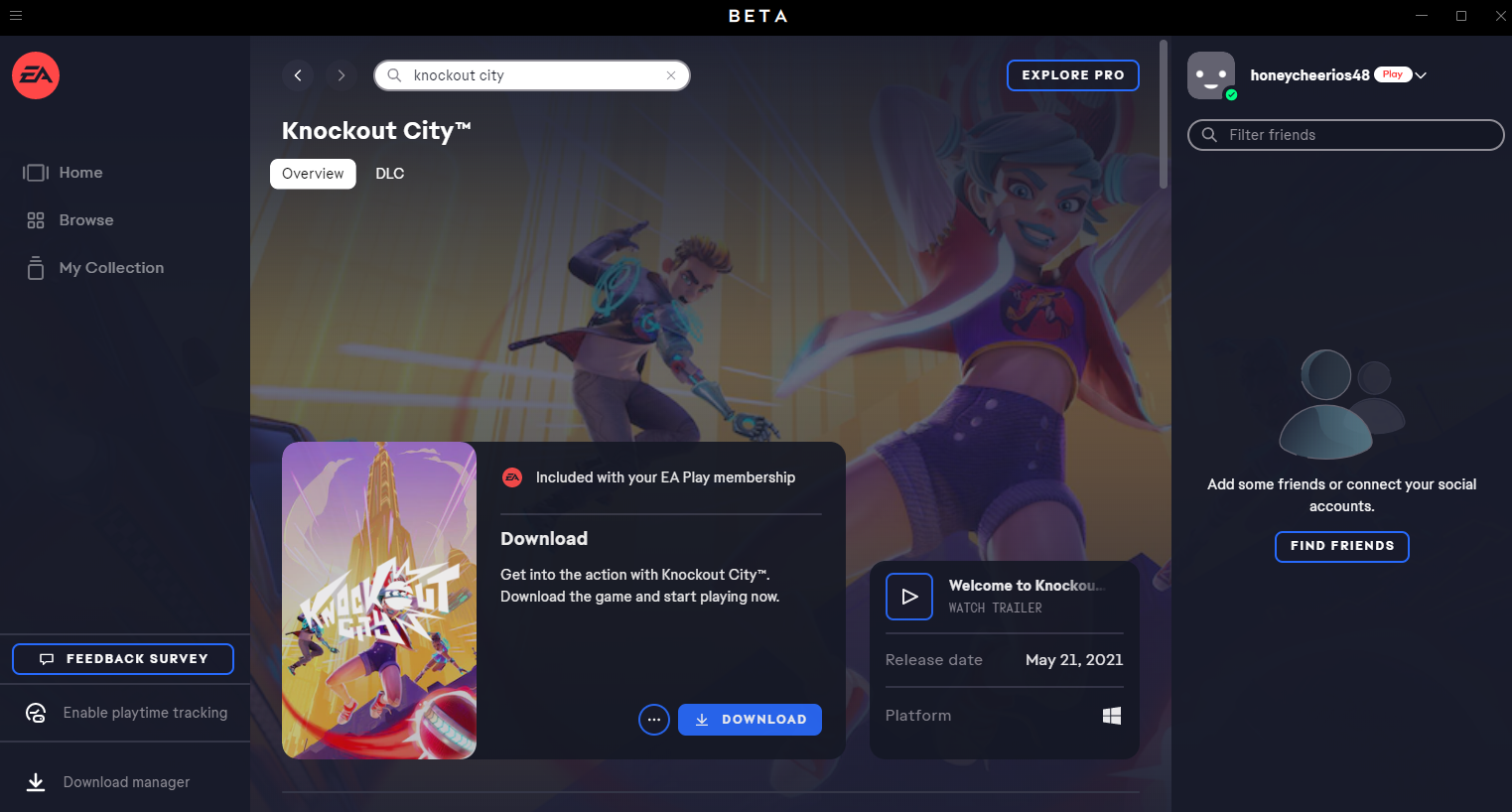This screenshot has width=1512, height=812.
Task: Click the Filter friends search icon
Action: (x=1209, y=135)
